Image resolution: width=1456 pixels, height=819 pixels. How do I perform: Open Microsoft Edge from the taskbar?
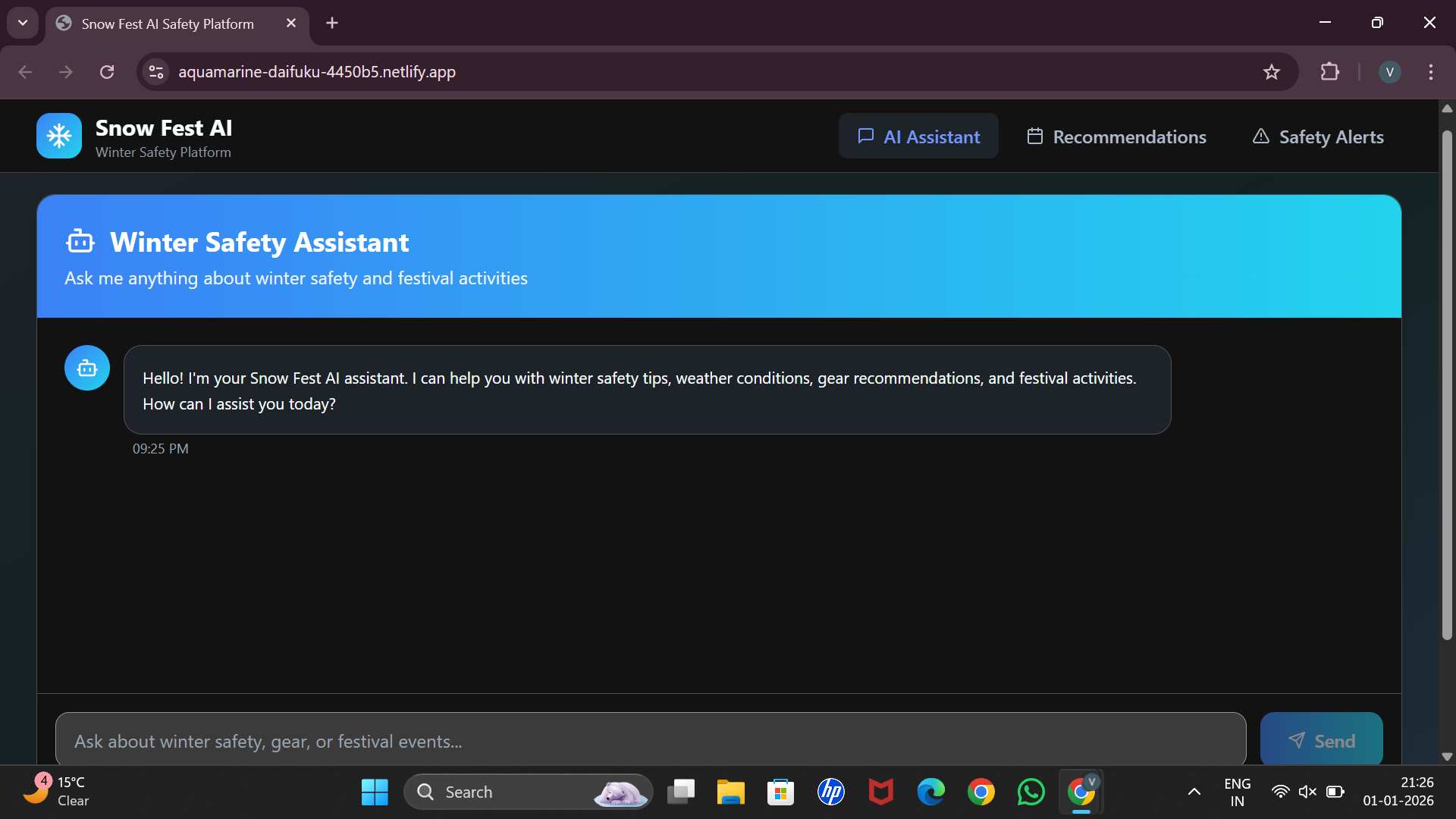[931, 792]
